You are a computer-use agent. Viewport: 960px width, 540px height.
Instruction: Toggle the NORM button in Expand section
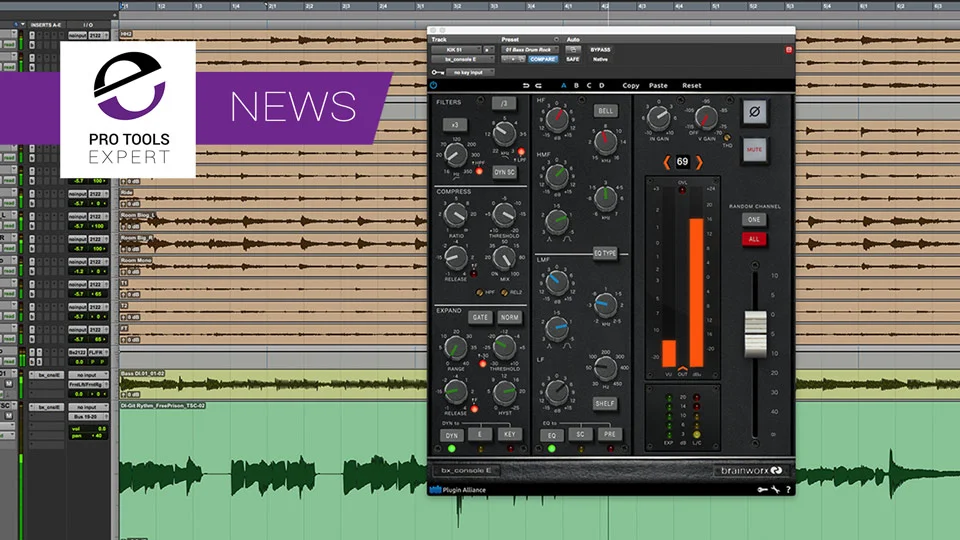pos(509,317)
